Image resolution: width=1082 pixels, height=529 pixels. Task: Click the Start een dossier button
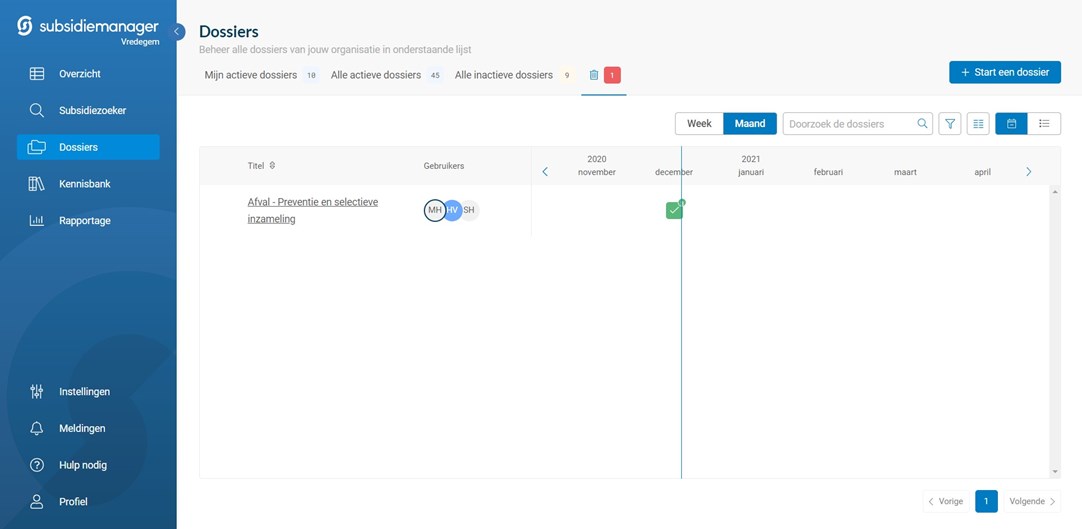[1004, 72]
